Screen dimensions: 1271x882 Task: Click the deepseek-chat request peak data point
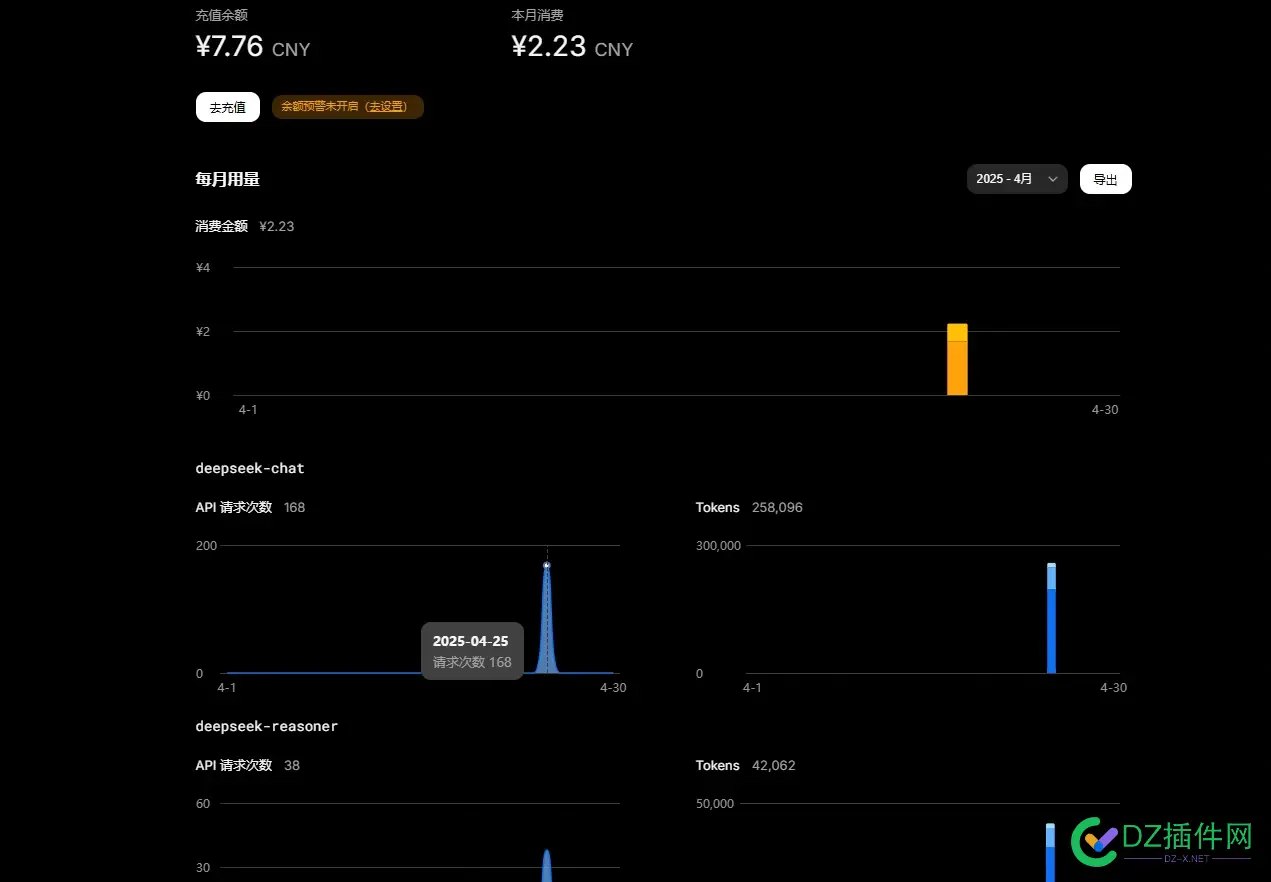point(547,566)
